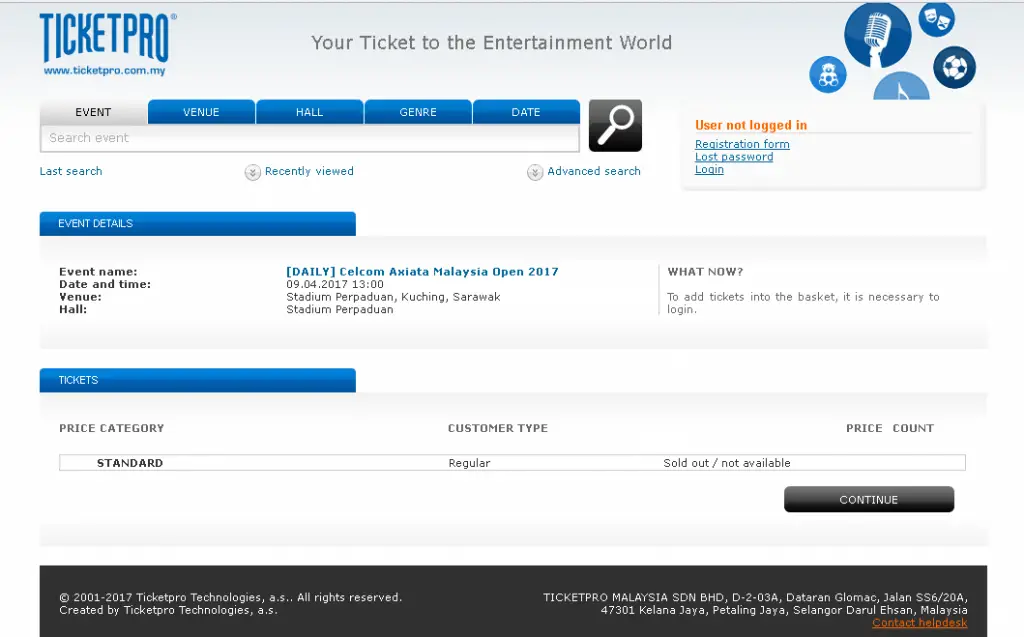
Task: Open the GENRE tab
Action: 418,112
